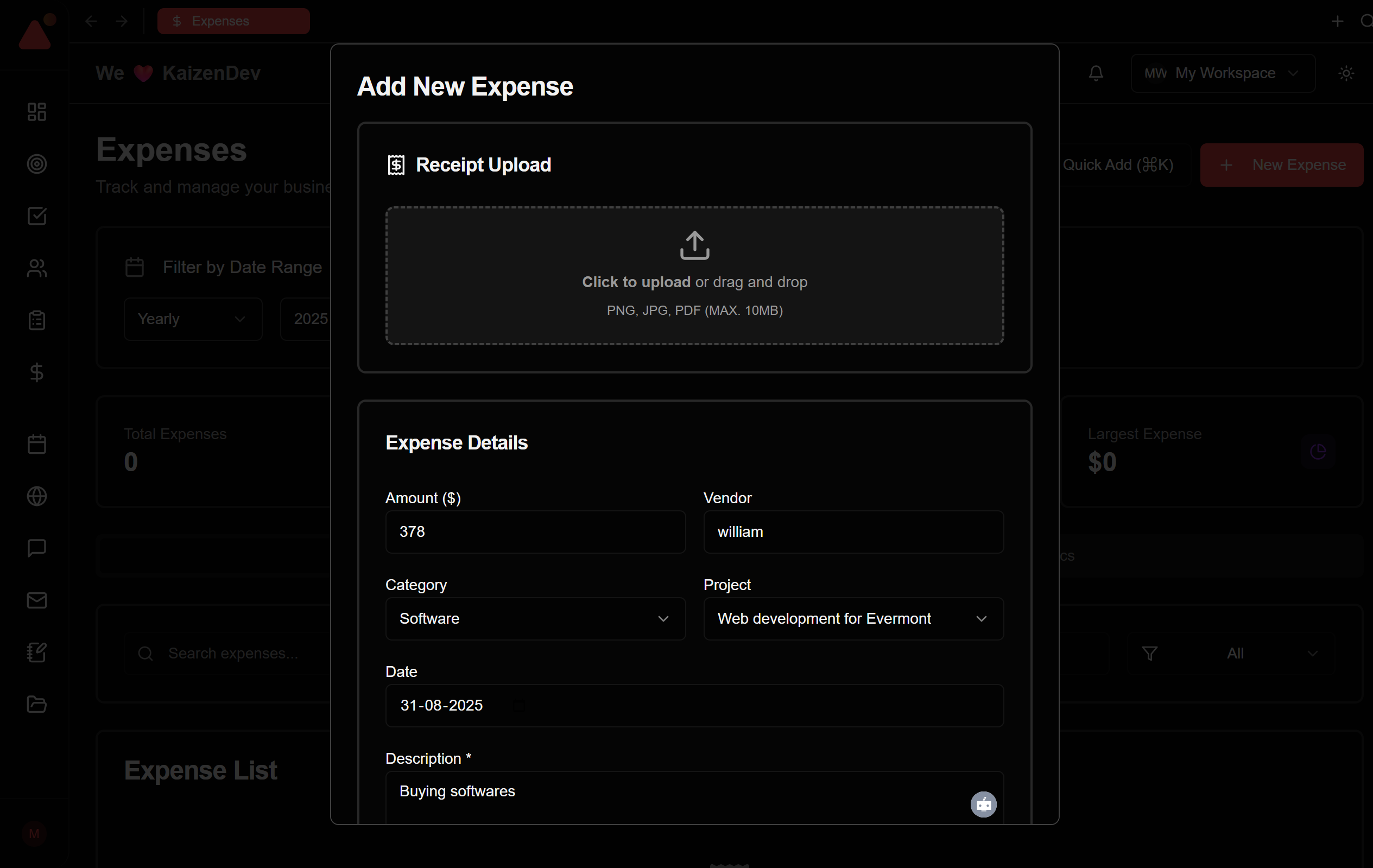The width and height of the screenshot is (1373, 868).
Task: Click the We KaizenDev header text
Action: point(178,73)
